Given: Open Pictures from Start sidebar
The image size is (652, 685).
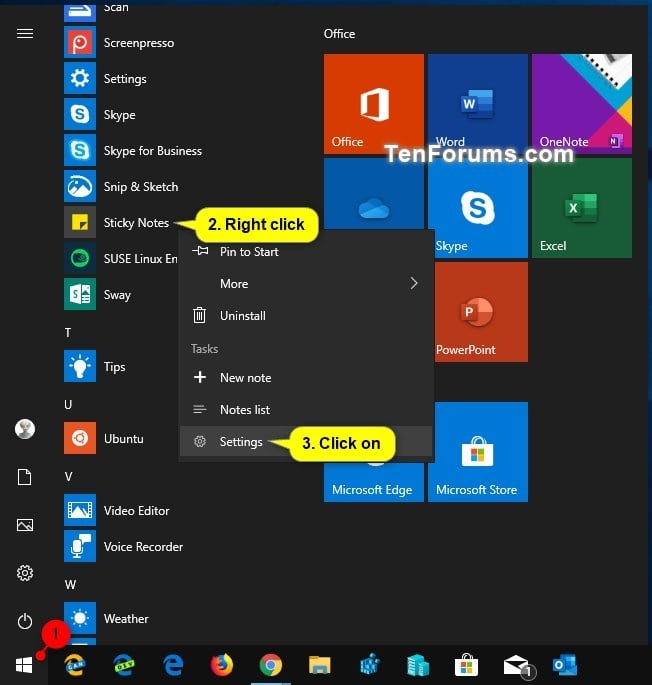Looking at the screenshot, I should [24, 525].
